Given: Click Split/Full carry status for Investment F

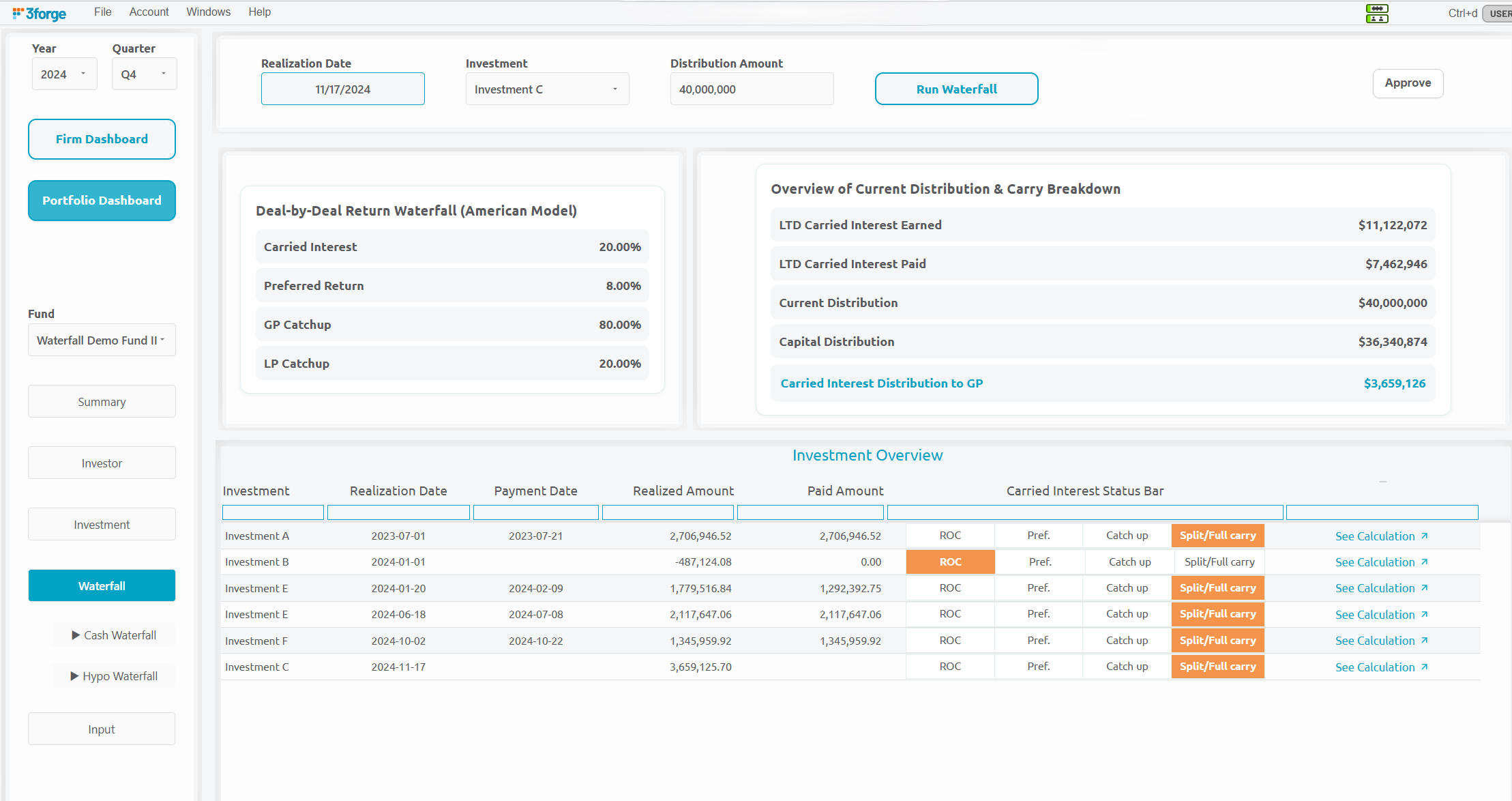Looking at the screenshot, I should [x=1217, y=641].
